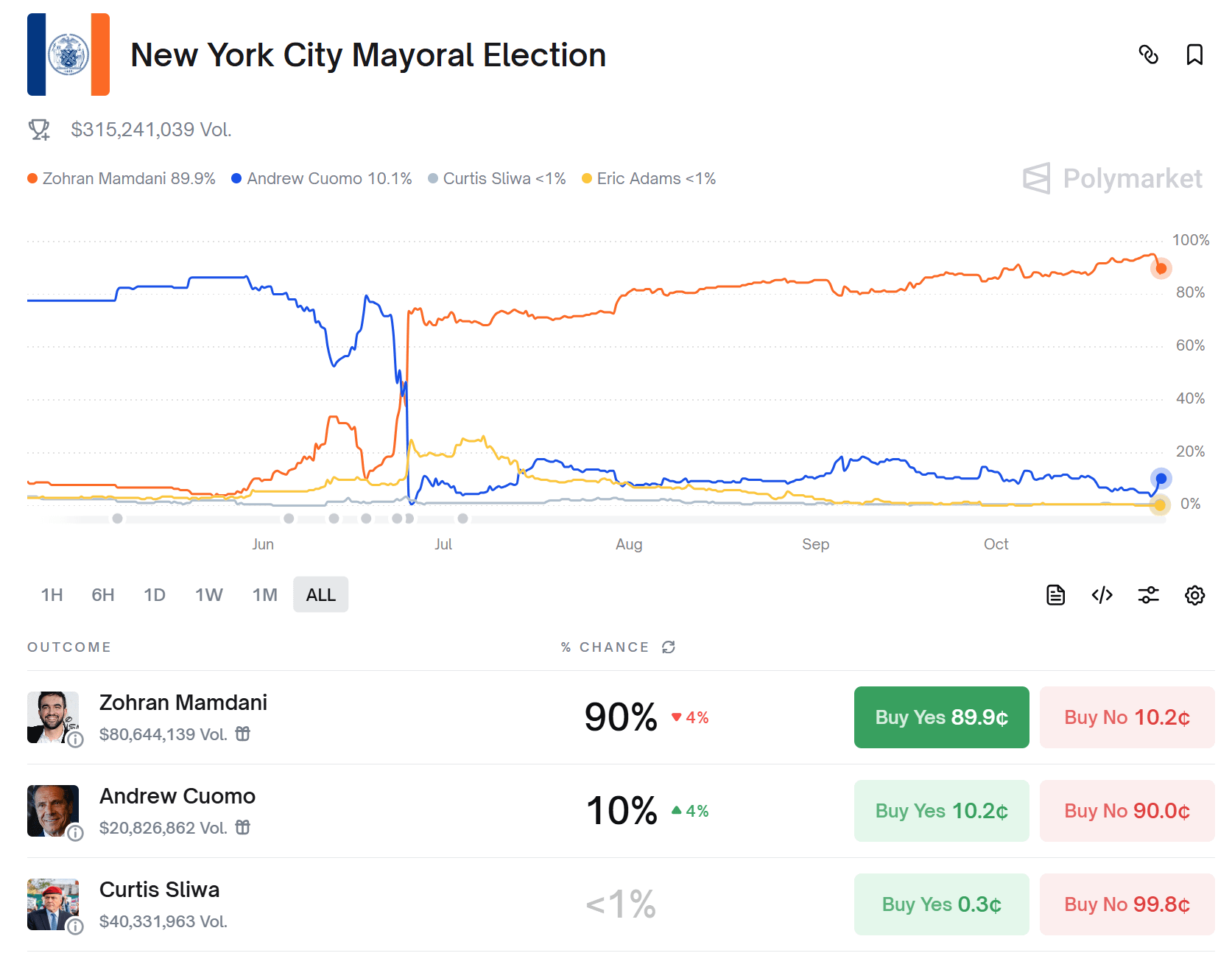Select the ALL time range
Image resolution: width=1232 pixels, height=953 pixels.
tap(321, 595)
